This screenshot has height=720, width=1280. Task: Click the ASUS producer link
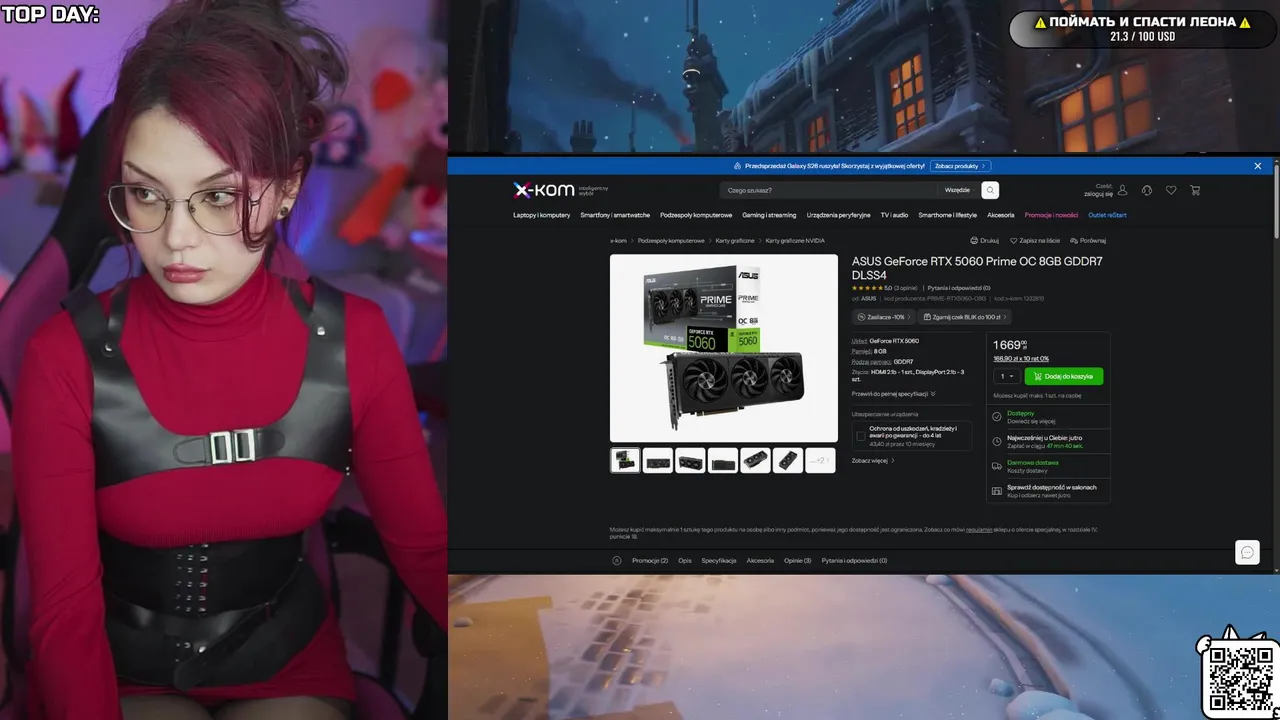tap(869, 298)
